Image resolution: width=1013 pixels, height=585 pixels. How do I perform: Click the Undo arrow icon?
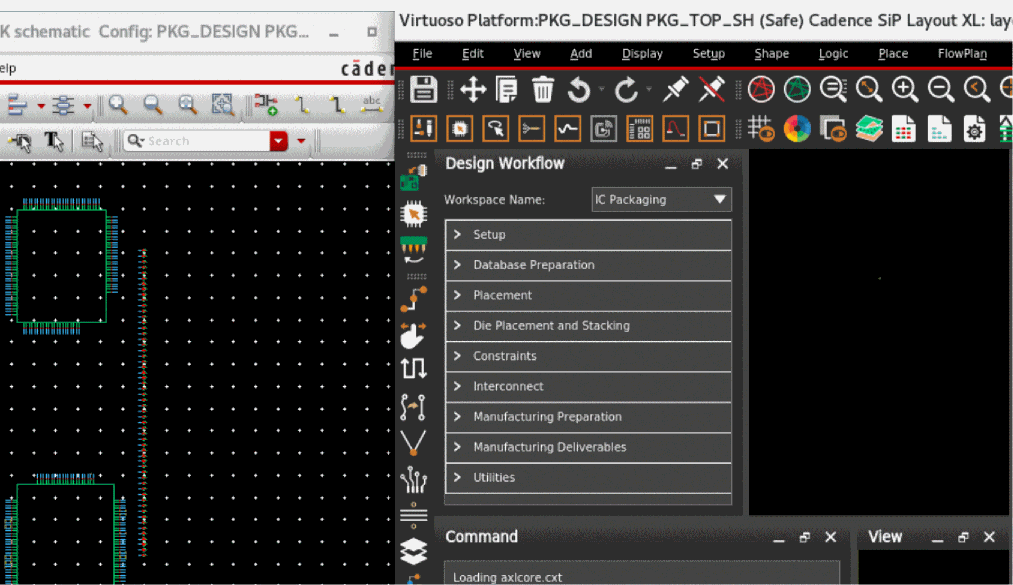579,89
